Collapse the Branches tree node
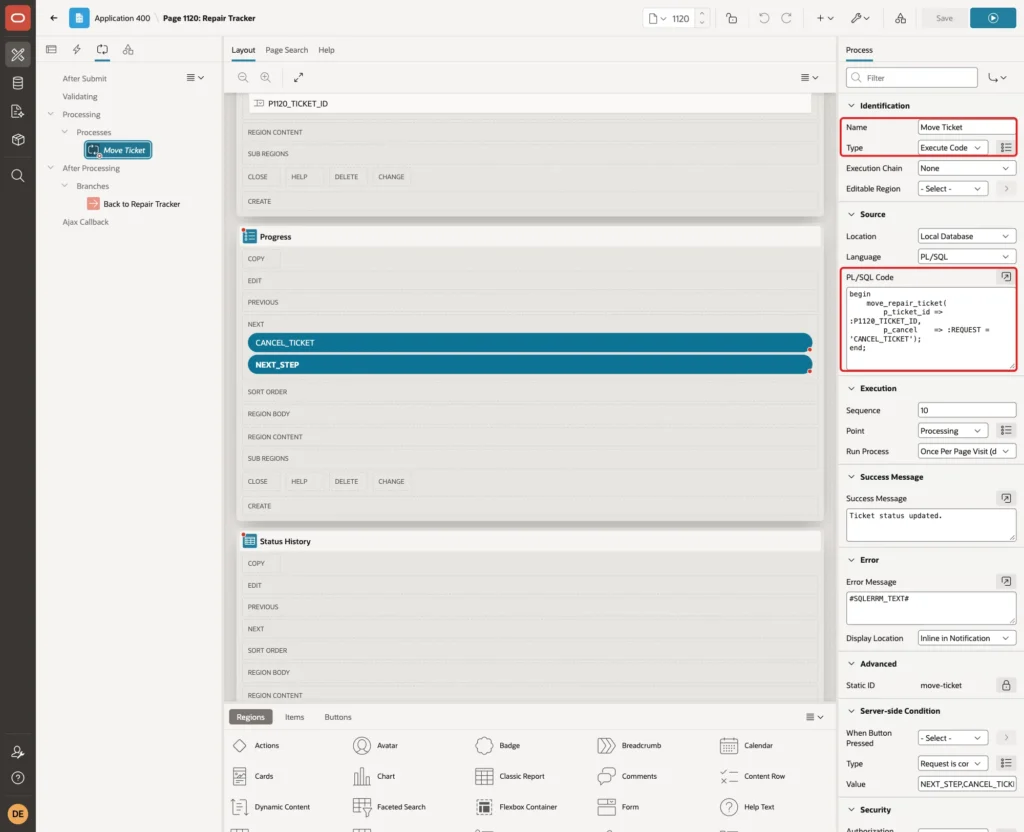 (65, 186)
